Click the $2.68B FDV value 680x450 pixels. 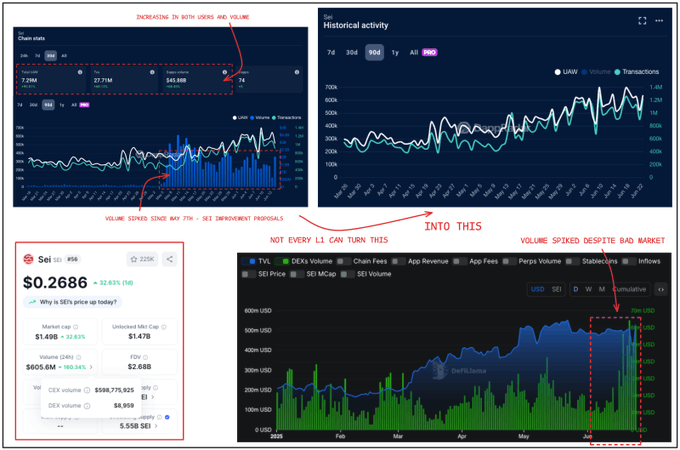pyautogui.click(x=139, y=367)
